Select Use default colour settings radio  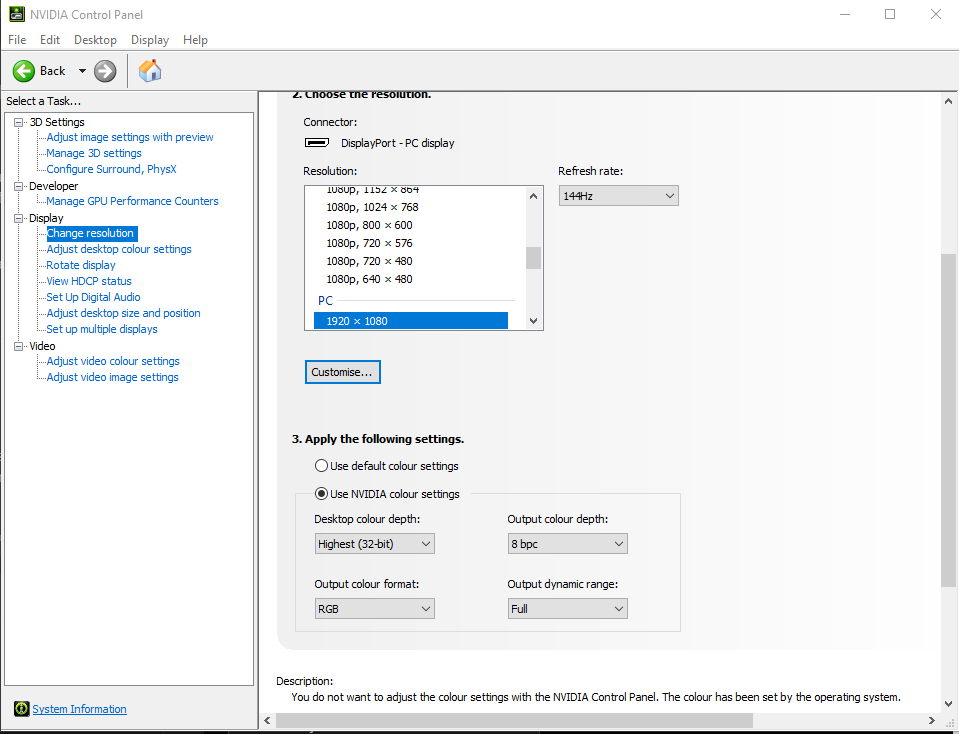click(x=321, y=465)
